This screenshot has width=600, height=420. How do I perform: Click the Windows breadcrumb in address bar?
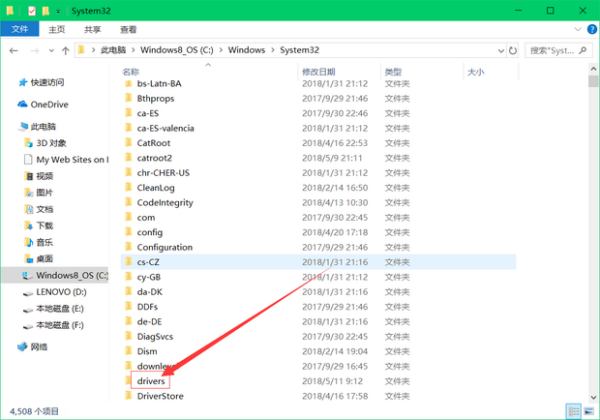[x=244, y=49]
